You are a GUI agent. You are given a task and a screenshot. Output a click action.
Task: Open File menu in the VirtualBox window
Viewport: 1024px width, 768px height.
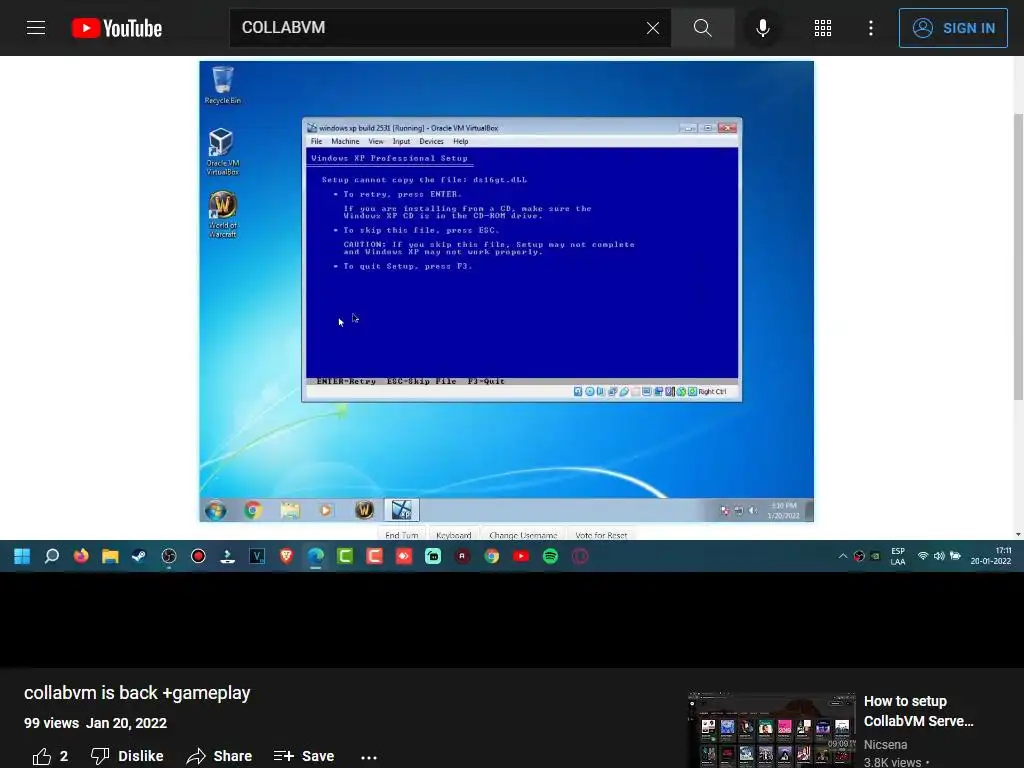317,141
